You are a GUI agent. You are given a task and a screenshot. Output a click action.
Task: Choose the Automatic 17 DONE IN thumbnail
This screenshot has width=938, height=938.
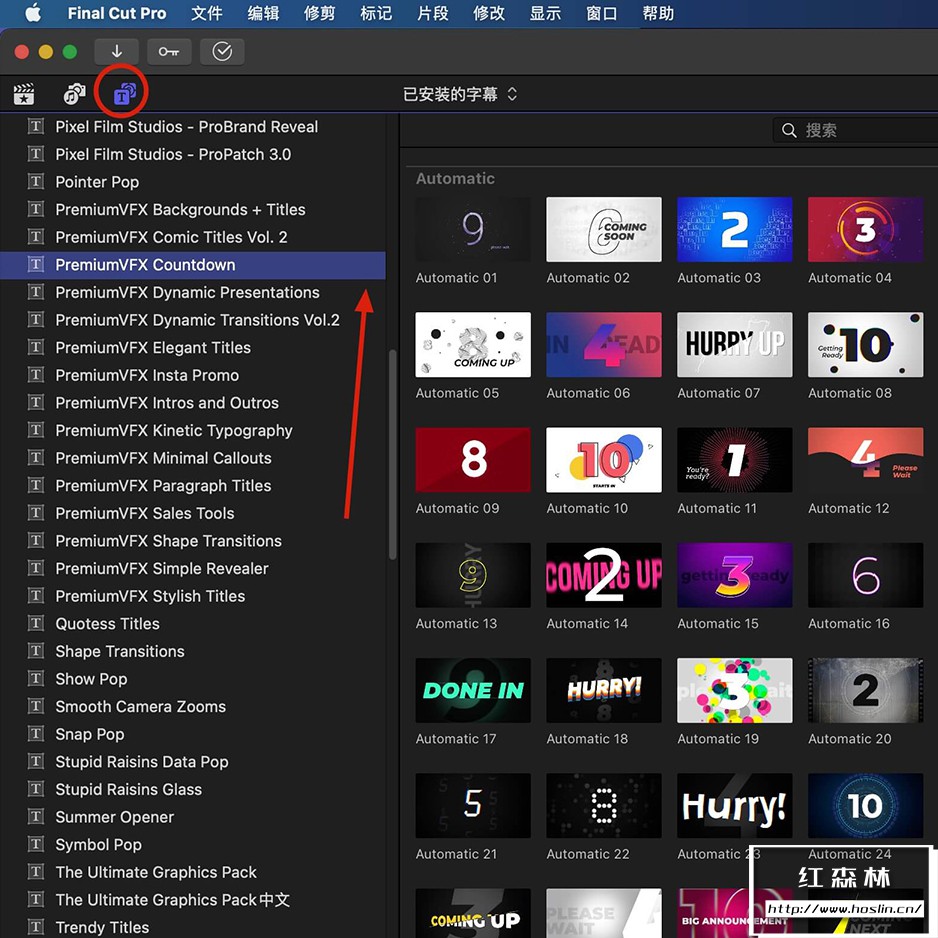(x=472, y=690)
